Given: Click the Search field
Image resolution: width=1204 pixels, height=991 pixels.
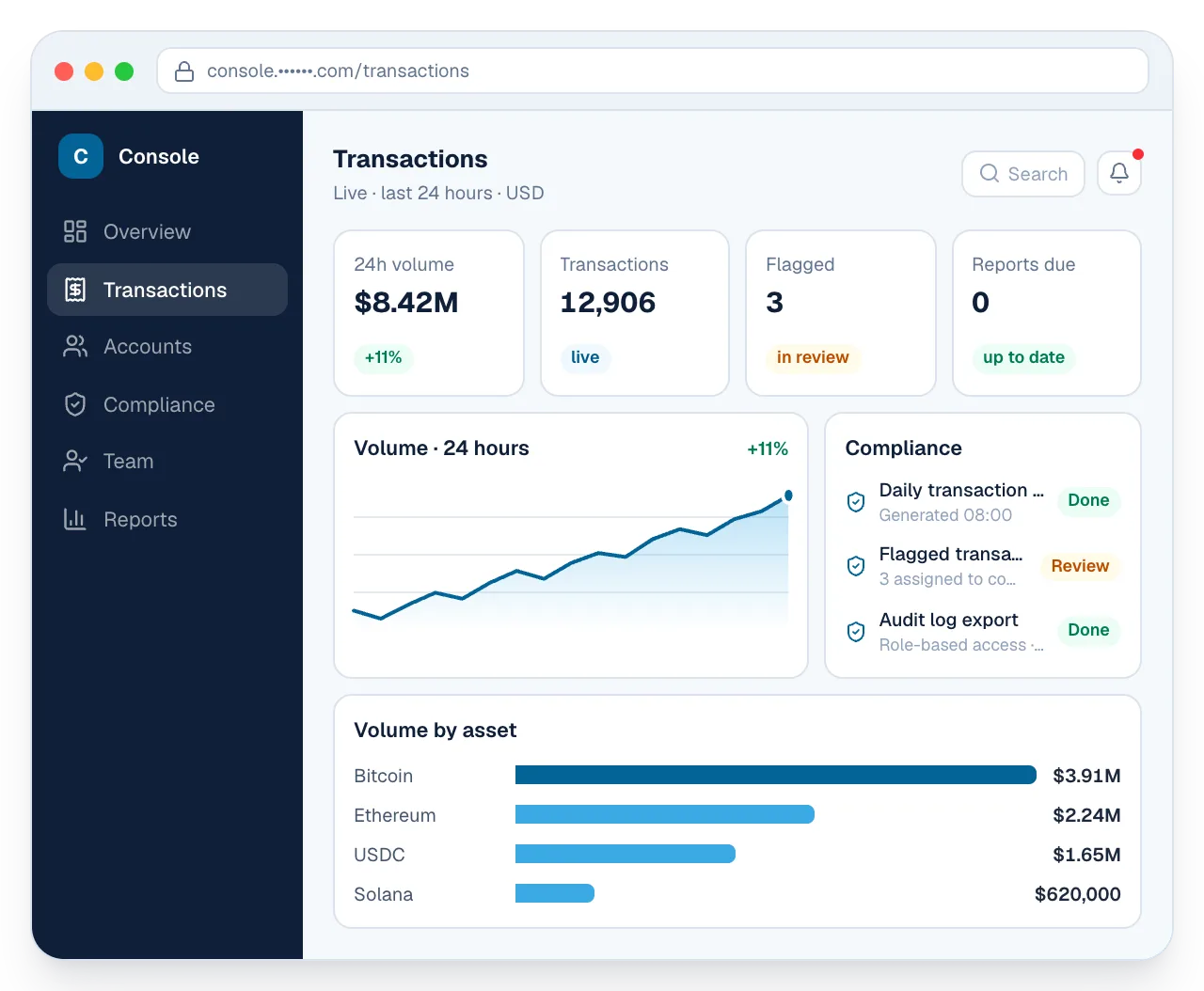Looking at the screenshot, I should [1023, 174].
